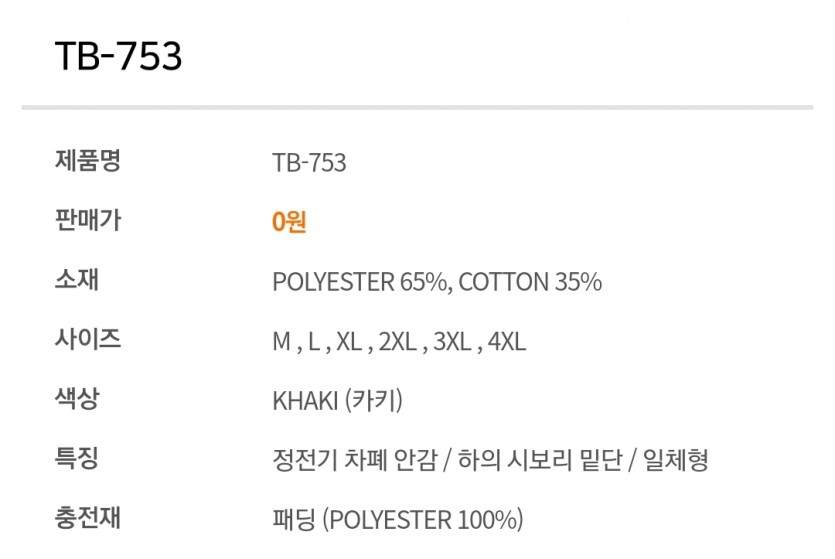Screen dimensions: 835x559
Task: Click the 패딩 (POLYESTER 100%) filling value
Action: (397, 521)
